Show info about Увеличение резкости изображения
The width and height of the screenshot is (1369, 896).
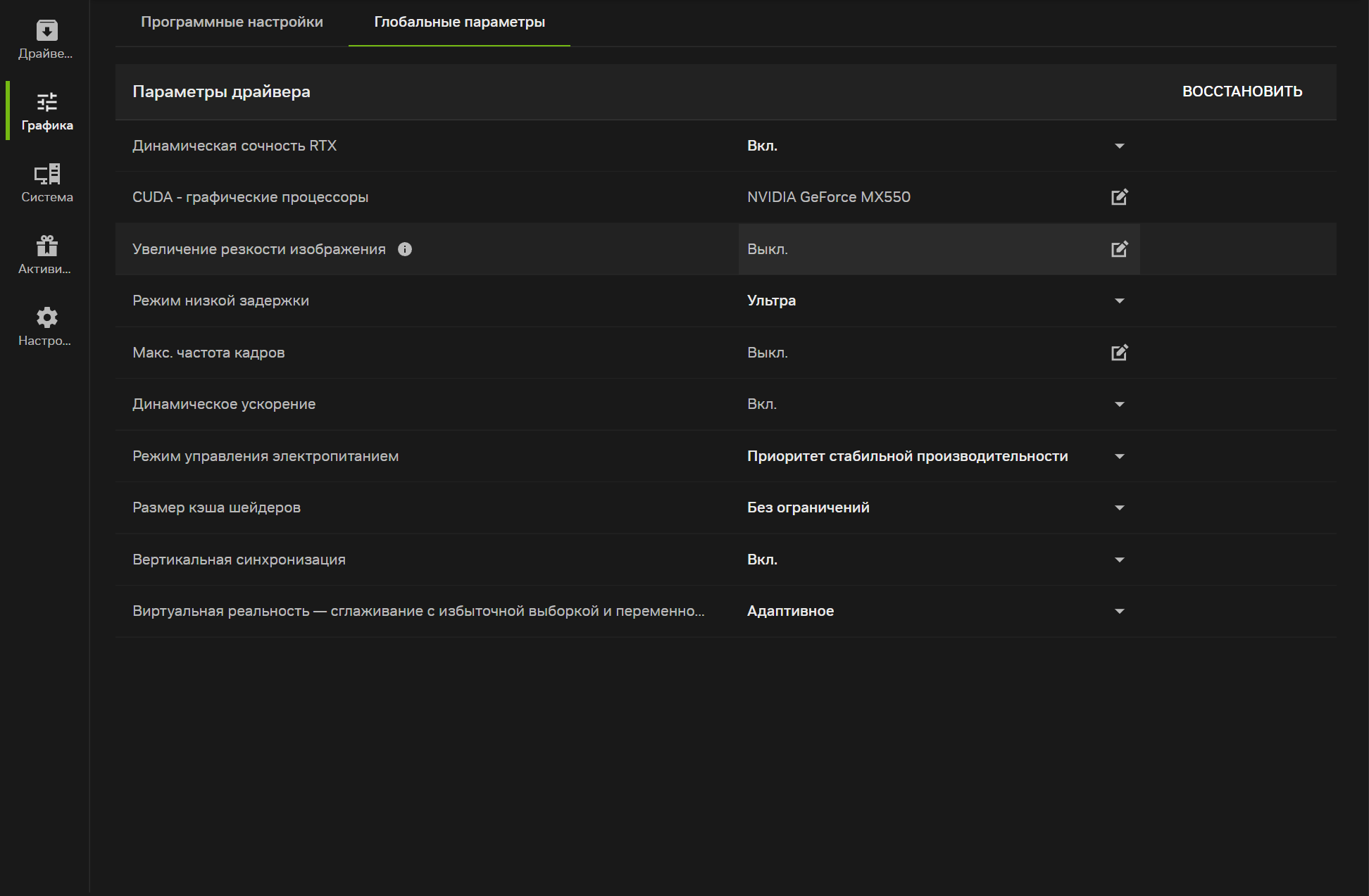pyautogui.click(x=405, y=249)
